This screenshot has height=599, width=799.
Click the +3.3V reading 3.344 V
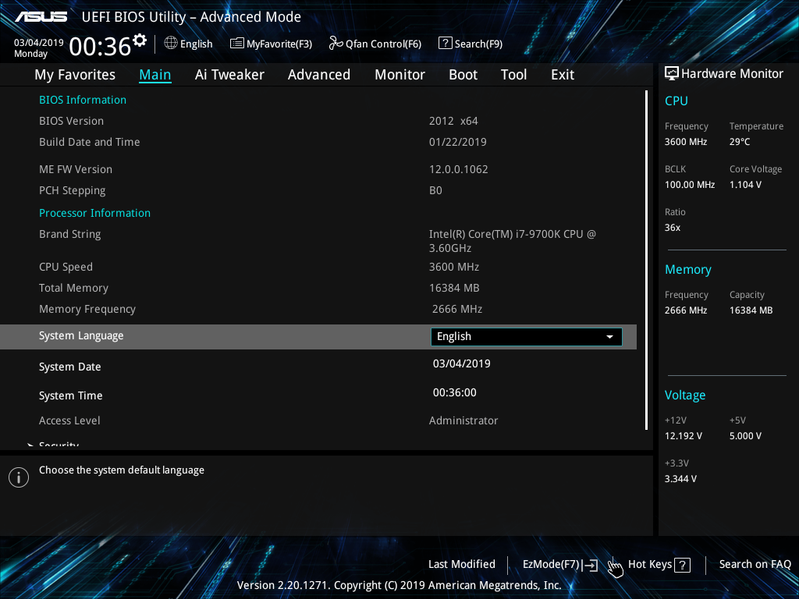[680, 479]
